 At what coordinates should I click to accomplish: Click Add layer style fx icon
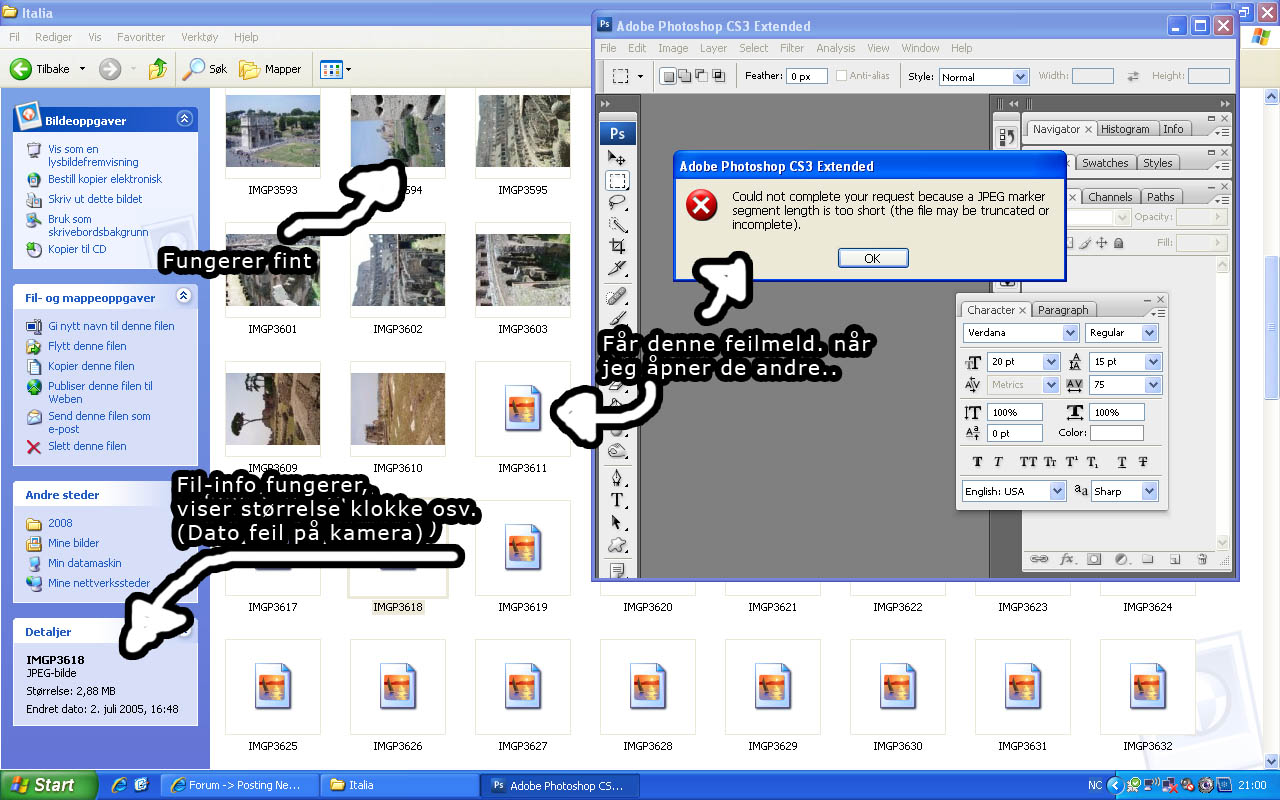click(x=1067, y=560)
